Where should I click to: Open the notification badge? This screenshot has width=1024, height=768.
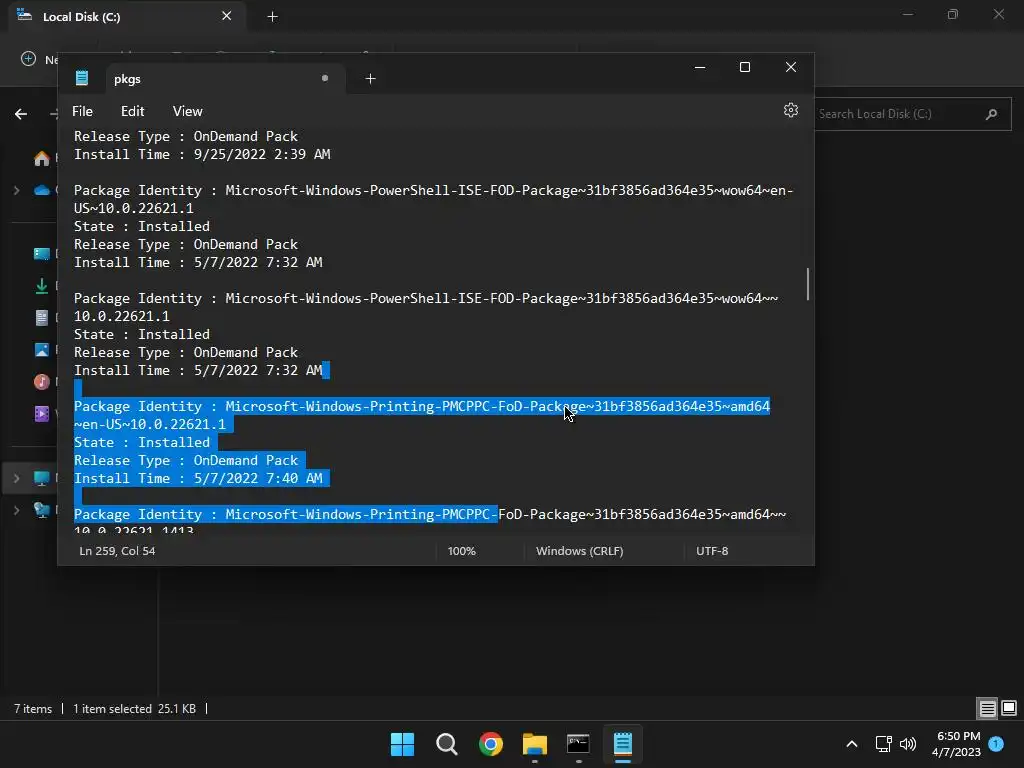[996, 744]
